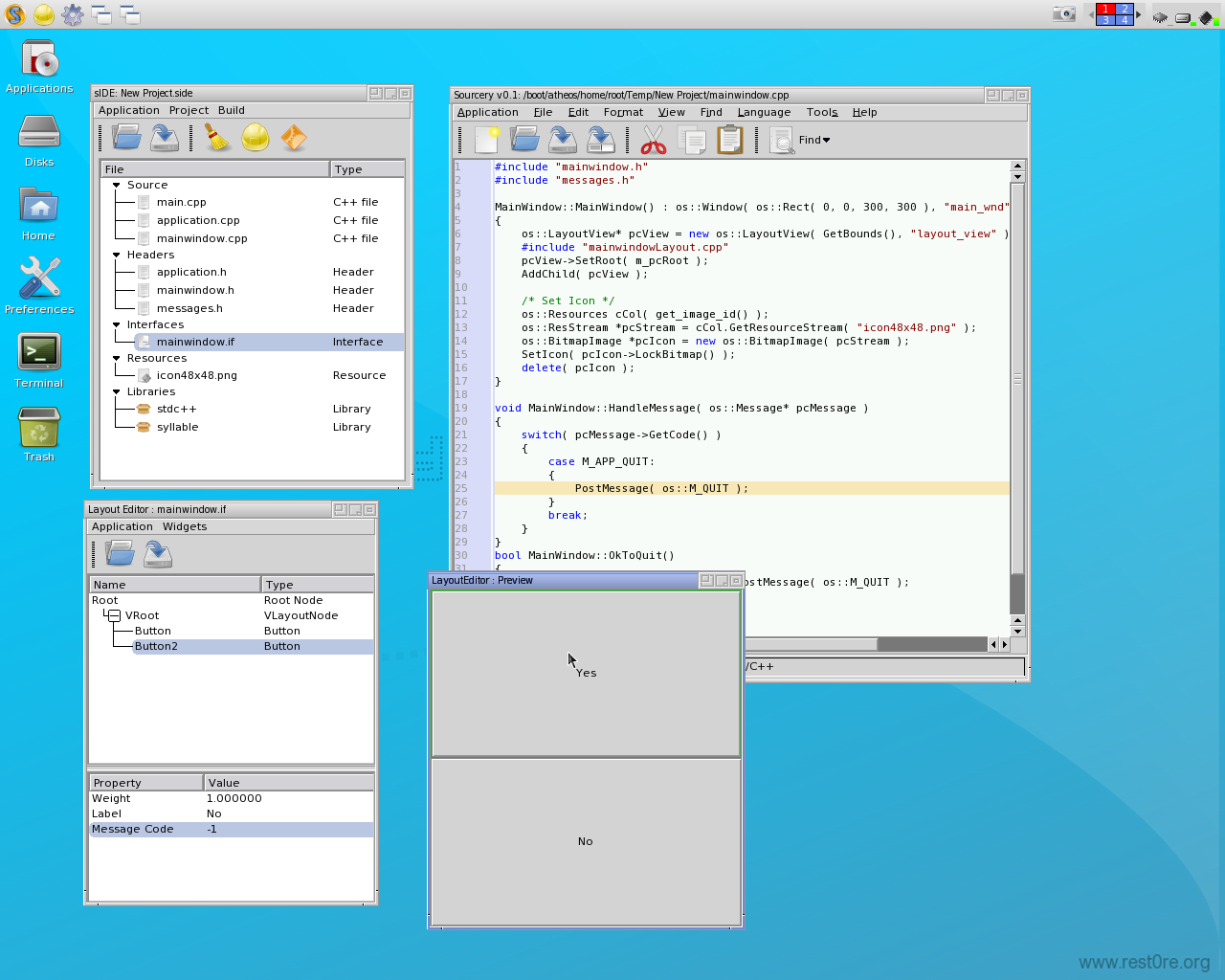This screenshot has height=980, width=1225.
Task: Collapse the Resources group in sIDE
Action: pyautogui.click(x=117, y=359)
